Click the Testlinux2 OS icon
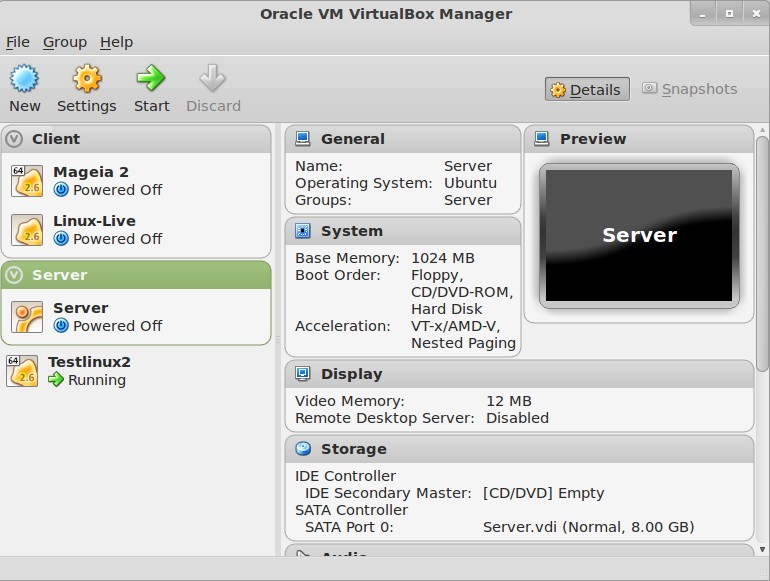 point(22,371)
